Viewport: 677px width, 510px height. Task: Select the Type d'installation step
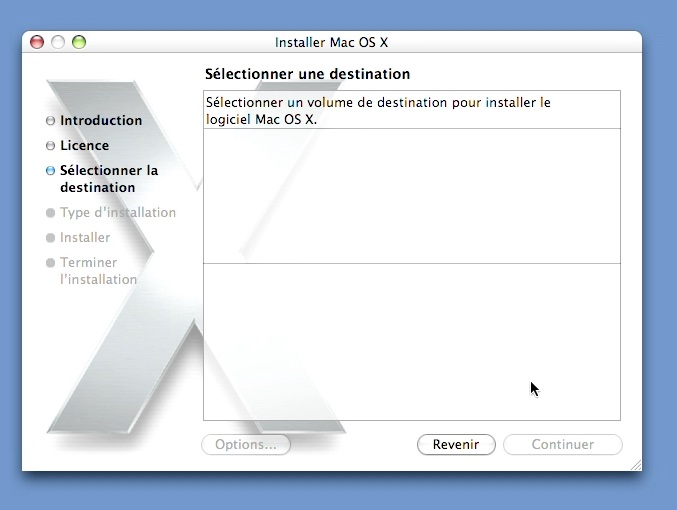click(118, 212)
